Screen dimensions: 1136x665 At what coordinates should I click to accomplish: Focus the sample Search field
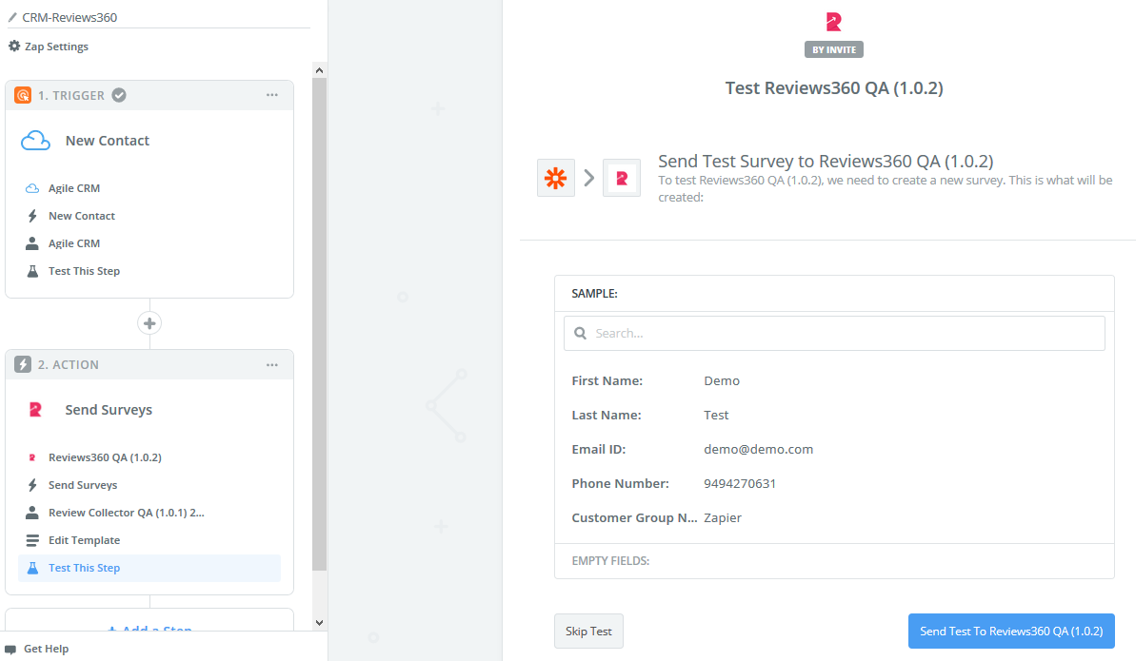point(834,333)
